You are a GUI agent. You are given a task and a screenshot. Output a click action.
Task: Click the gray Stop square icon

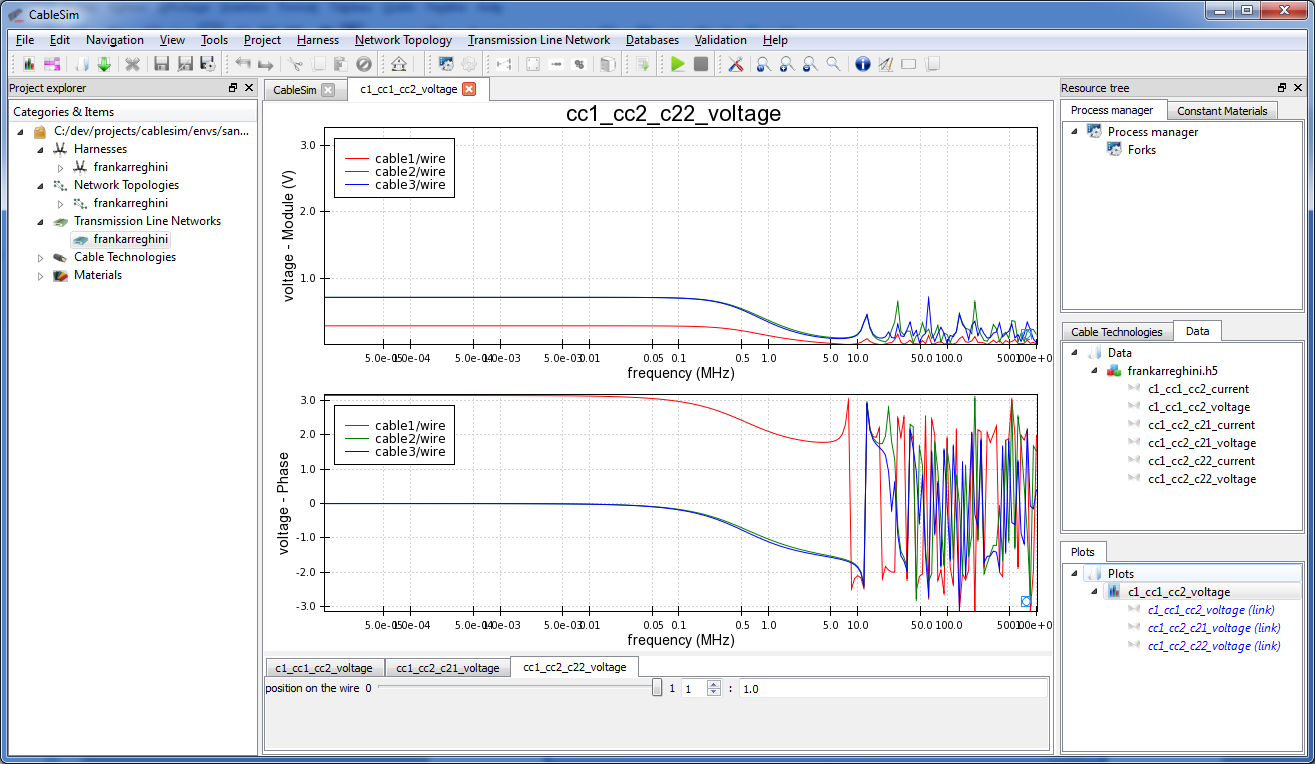pyautogui.click(x=701, y=64)
